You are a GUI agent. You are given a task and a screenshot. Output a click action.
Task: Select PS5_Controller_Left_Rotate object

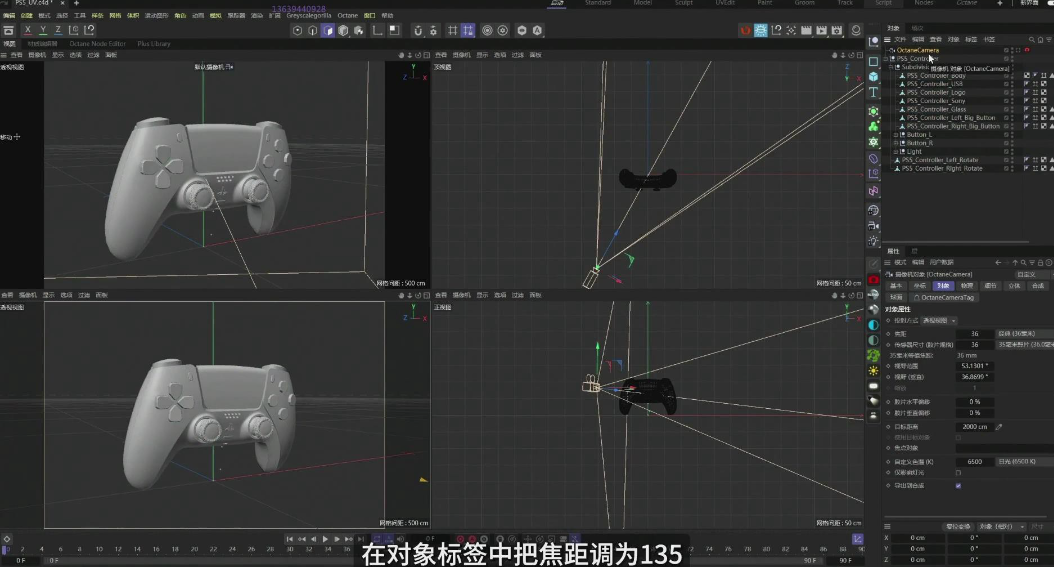coord(940,160)
